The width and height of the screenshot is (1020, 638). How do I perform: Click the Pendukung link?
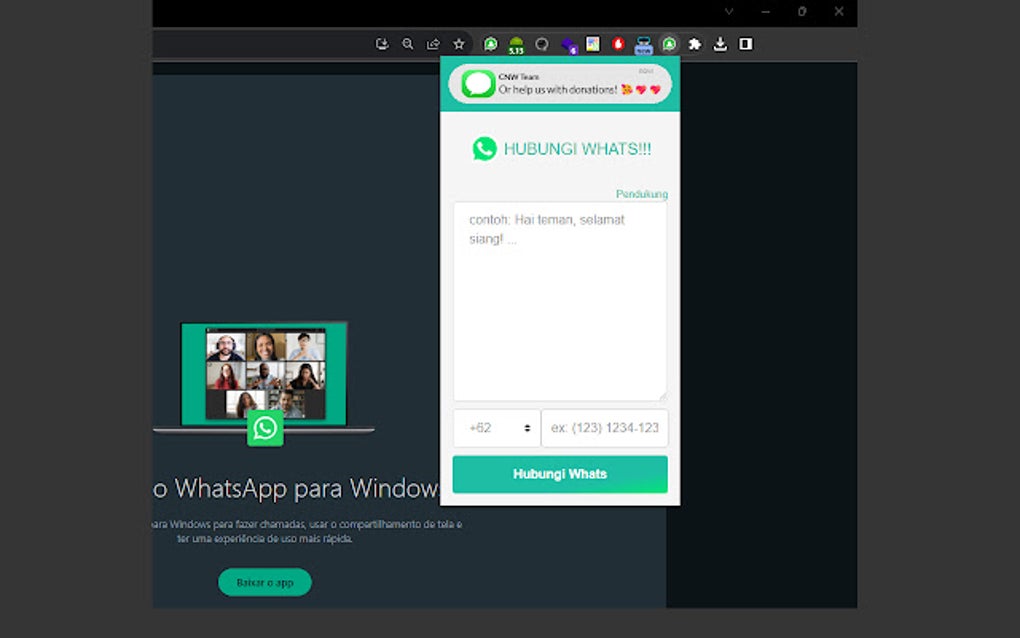point(641,194)
